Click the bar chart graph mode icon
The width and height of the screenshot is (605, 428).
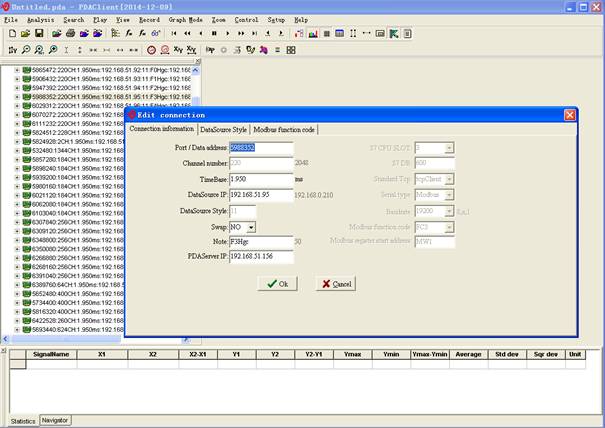pos(313,33)
